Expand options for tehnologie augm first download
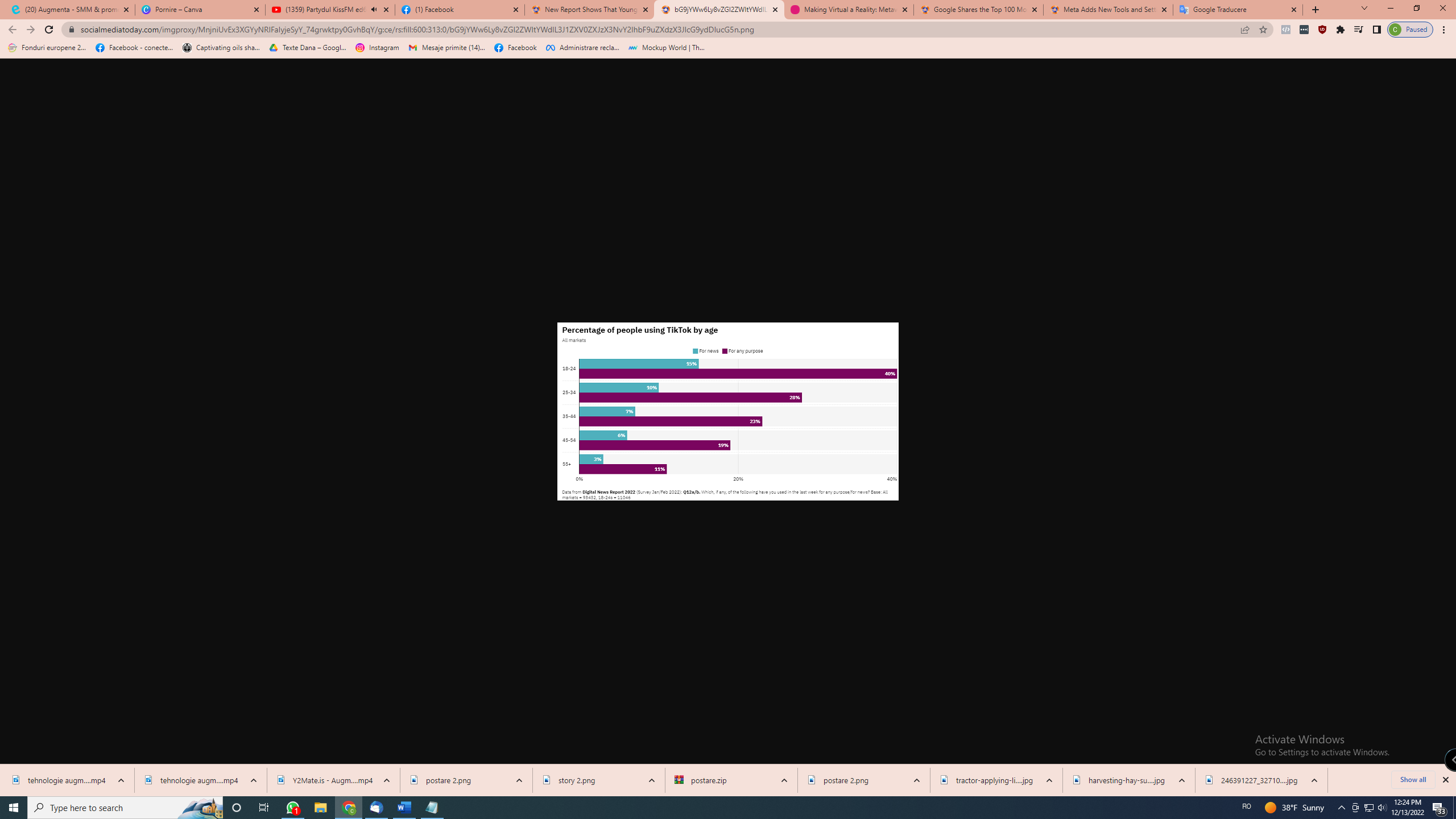Viewport: 1456px width, 819px height. pos(121,780)
